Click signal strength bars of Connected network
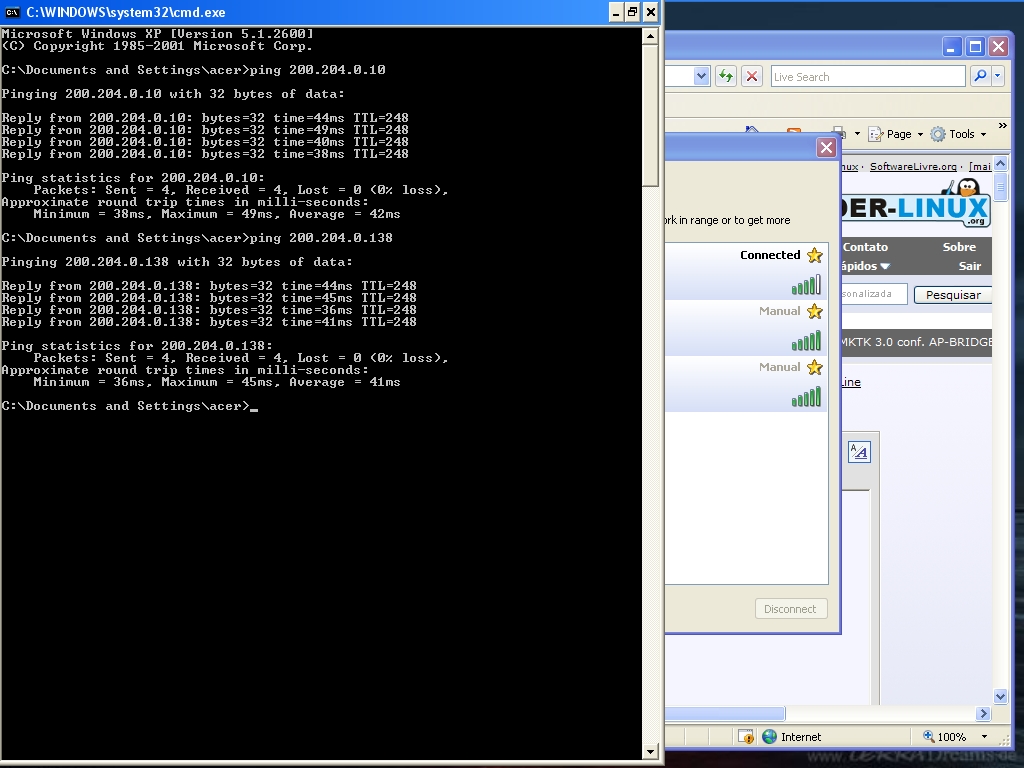Screen dimensions: 1024x768 806,285
